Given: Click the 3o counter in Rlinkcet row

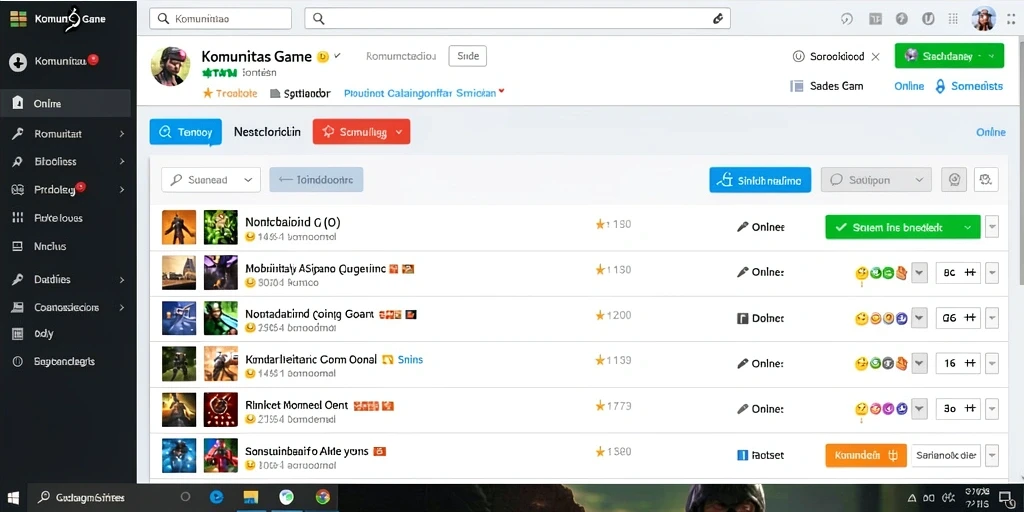Looking at the screenshot, I should (958, 409).
